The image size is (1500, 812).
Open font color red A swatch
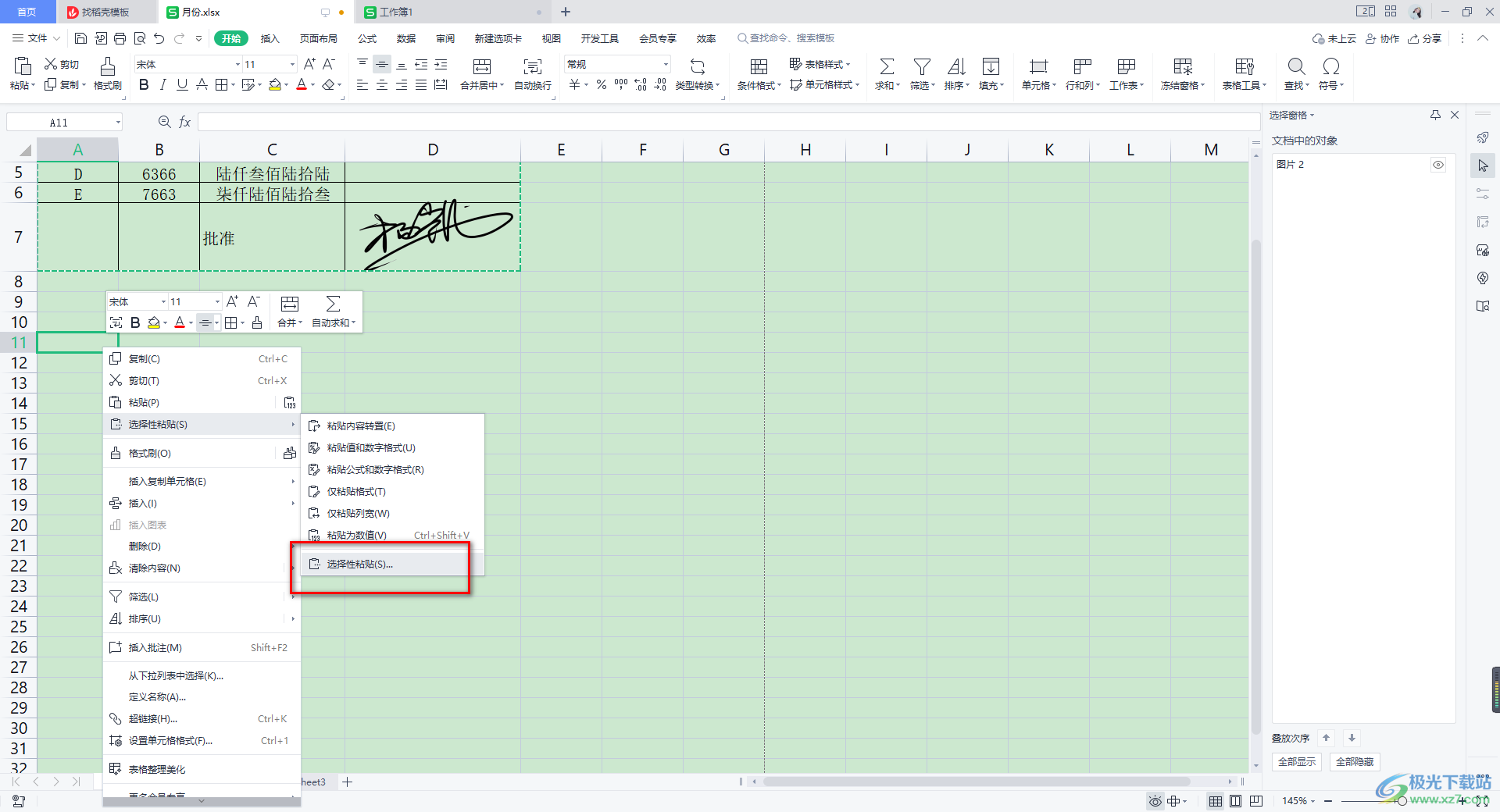pos(302,85)
